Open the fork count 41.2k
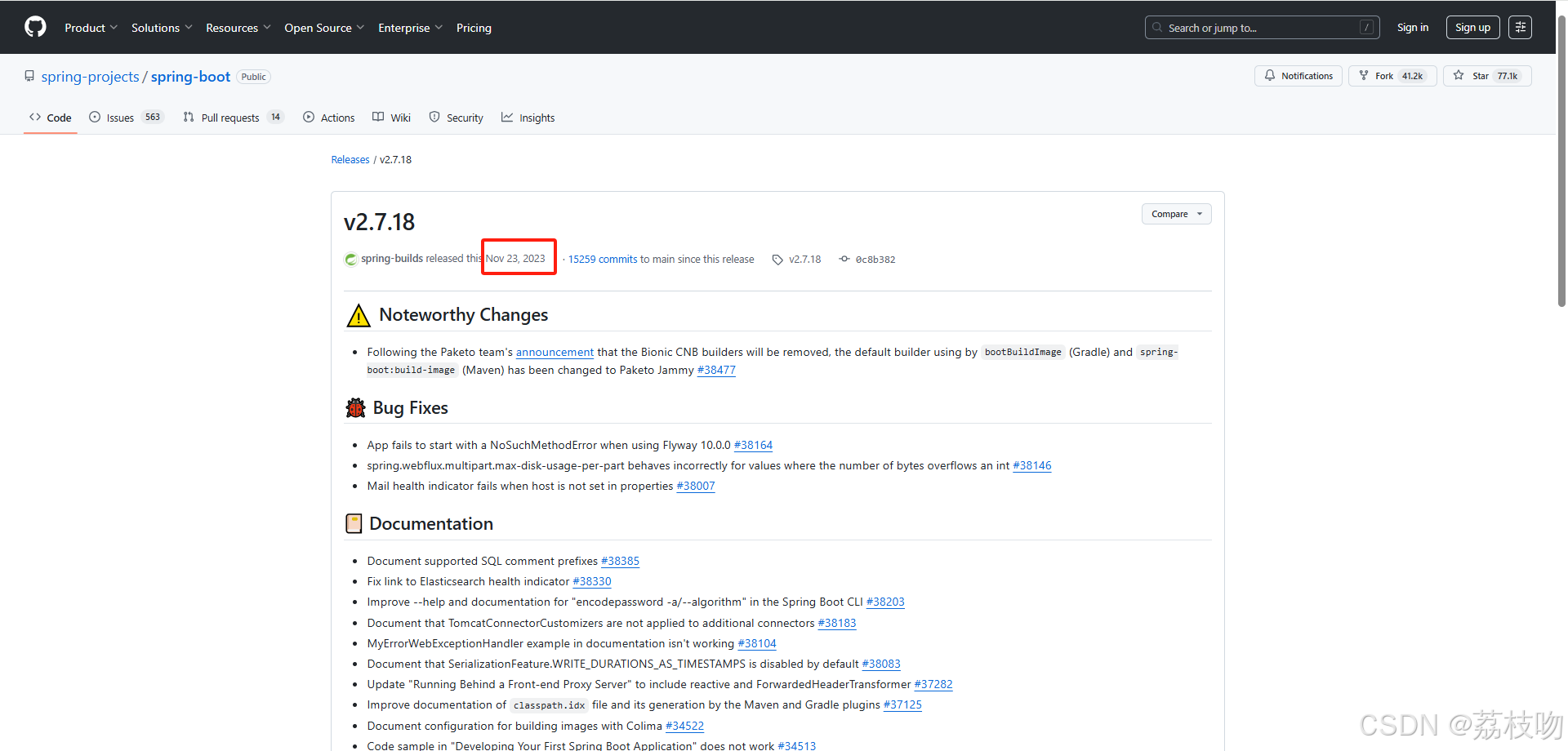This screenshot has height=751, width=1568. 1412,76
